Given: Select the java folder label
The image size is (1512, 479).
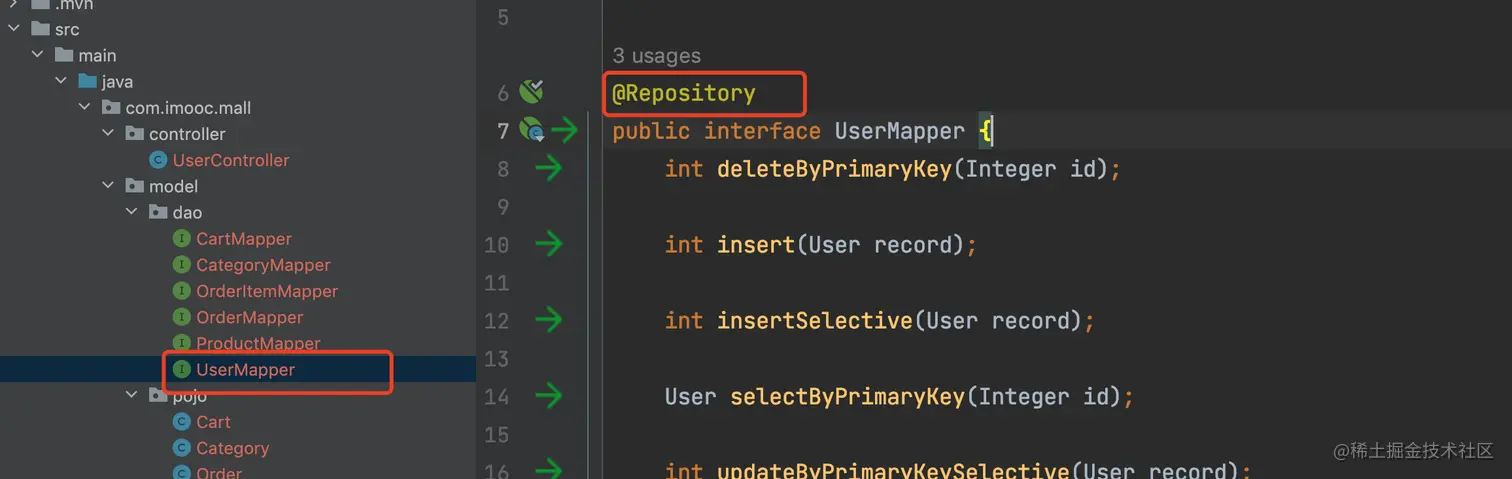Looking at the screenshot, I should 117,81.
